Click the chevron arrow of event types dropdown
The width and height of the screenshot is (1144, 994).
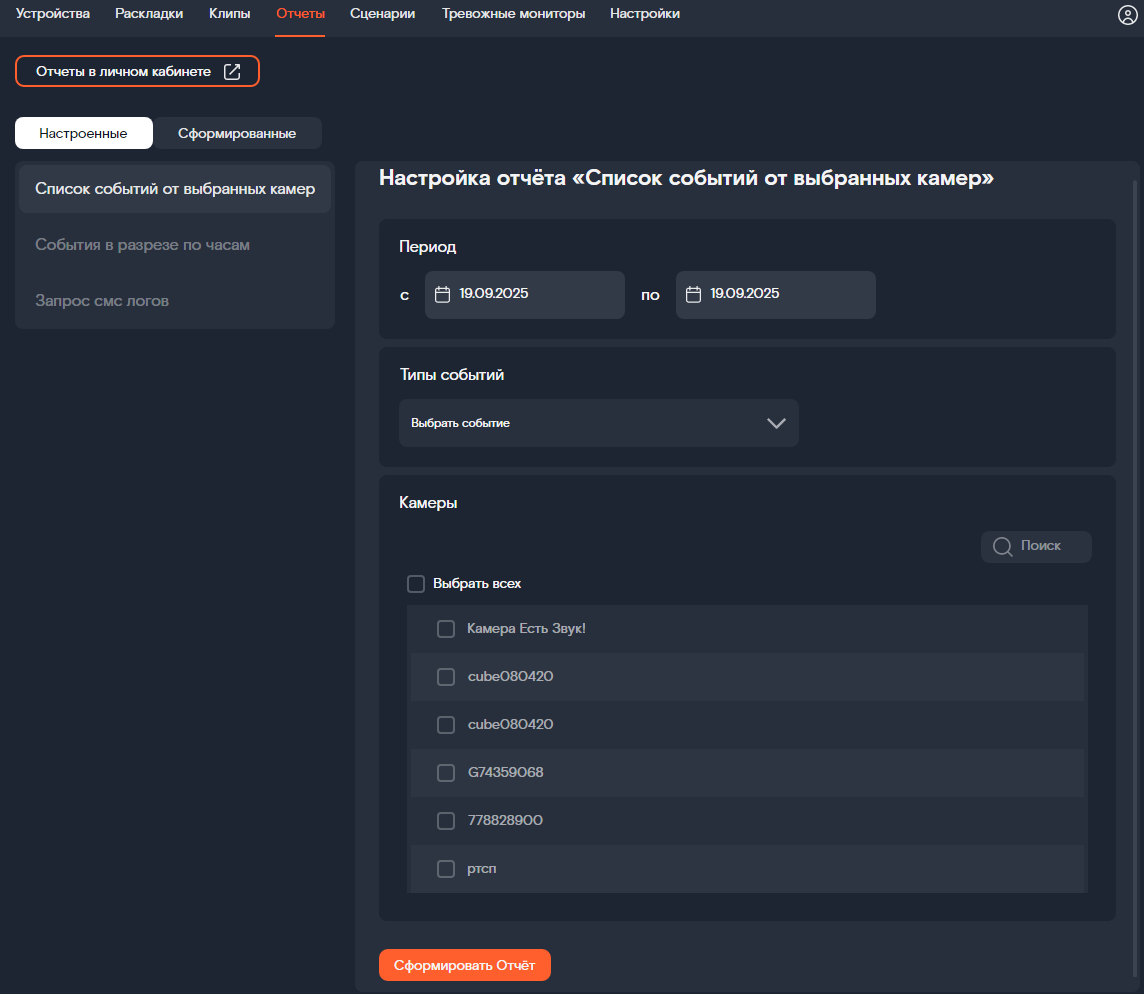click(776, 423)
